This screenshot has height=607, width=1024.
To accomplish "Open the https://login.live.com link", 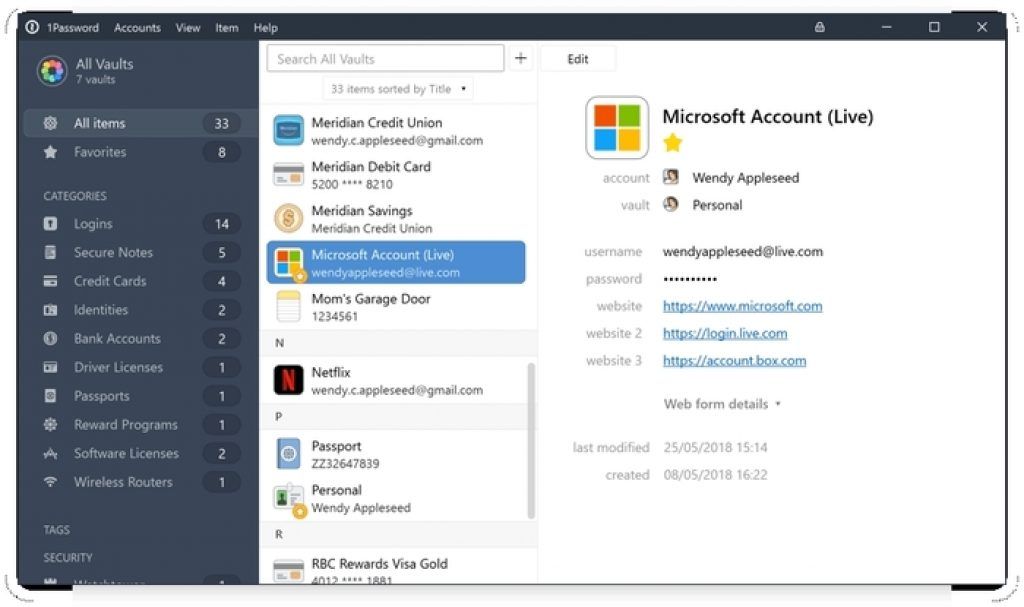I will [725, 333].
